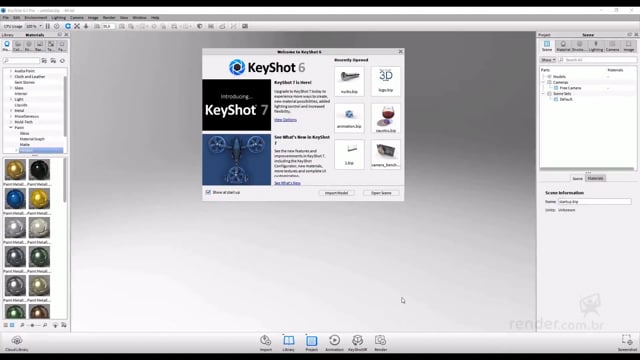
Task: Expand the Cloth and Leather category
Action: pyautogui.click(x=11, y=77)
